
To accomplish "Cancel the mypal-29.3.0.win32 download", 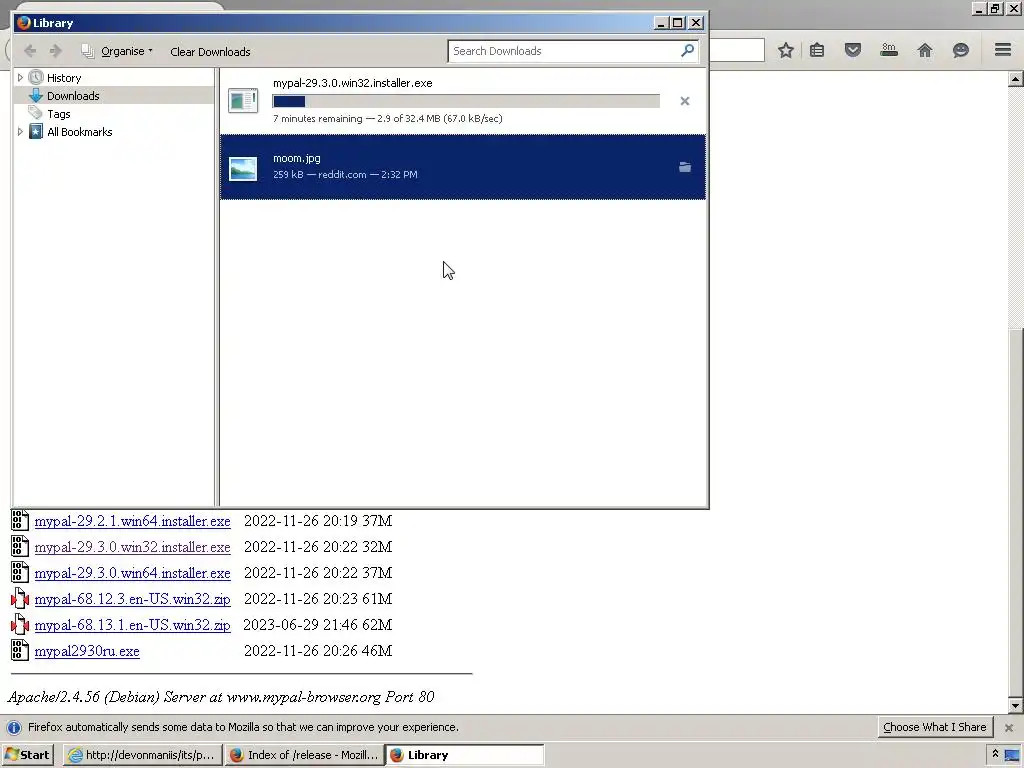I will coord(684,101).
